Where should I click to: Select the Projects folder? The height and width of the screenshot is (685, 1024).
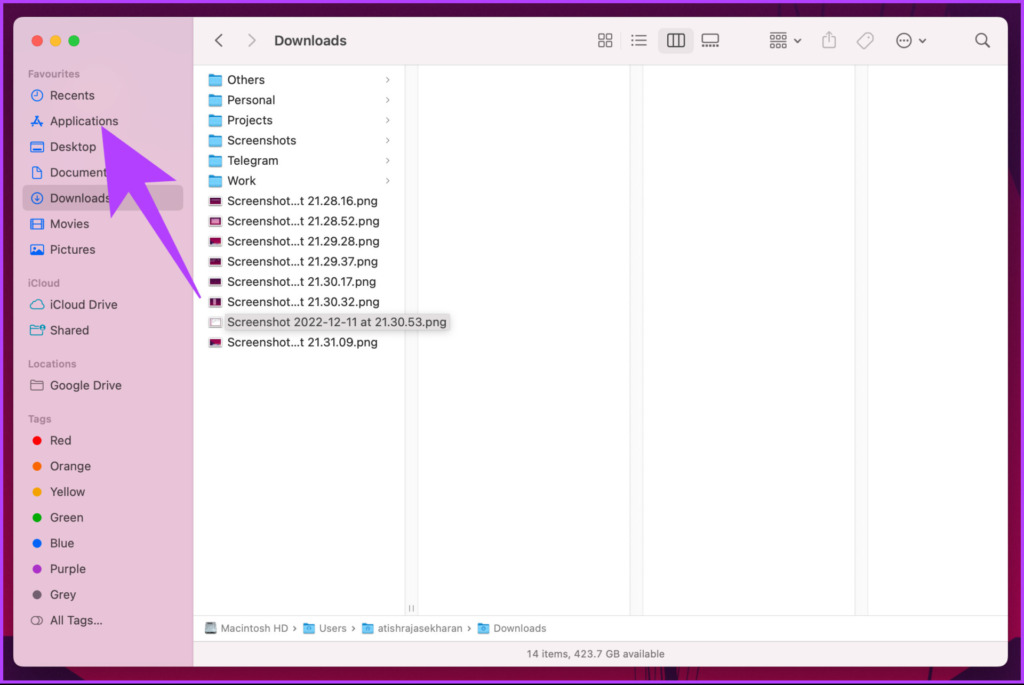pos(300,120)
